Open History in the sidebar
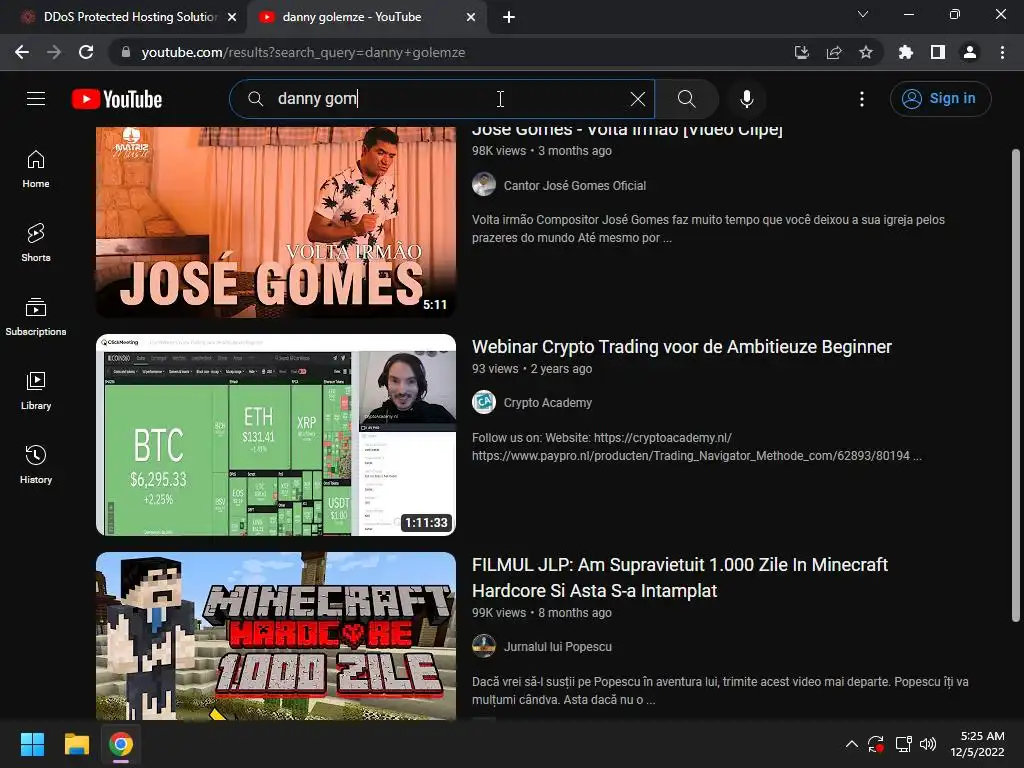Screen dimensions: 1024x768 36,464
